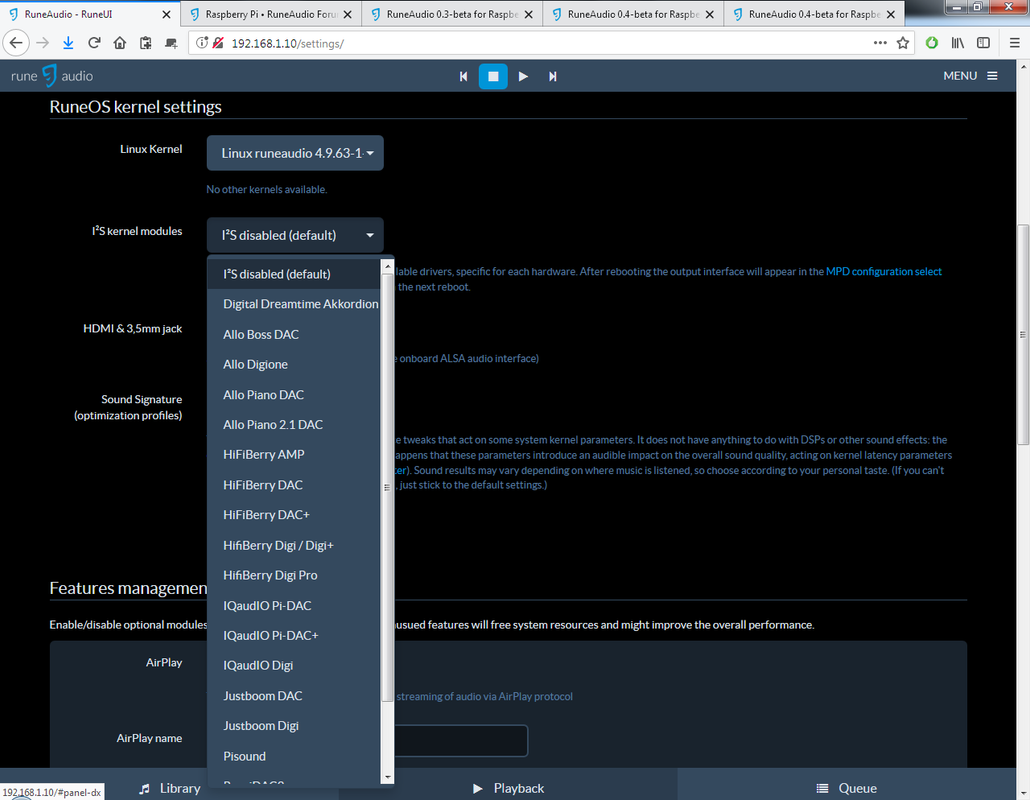
Task: Select Digital Dreamtime Akkordion option
Action: [x=294, y=304]
